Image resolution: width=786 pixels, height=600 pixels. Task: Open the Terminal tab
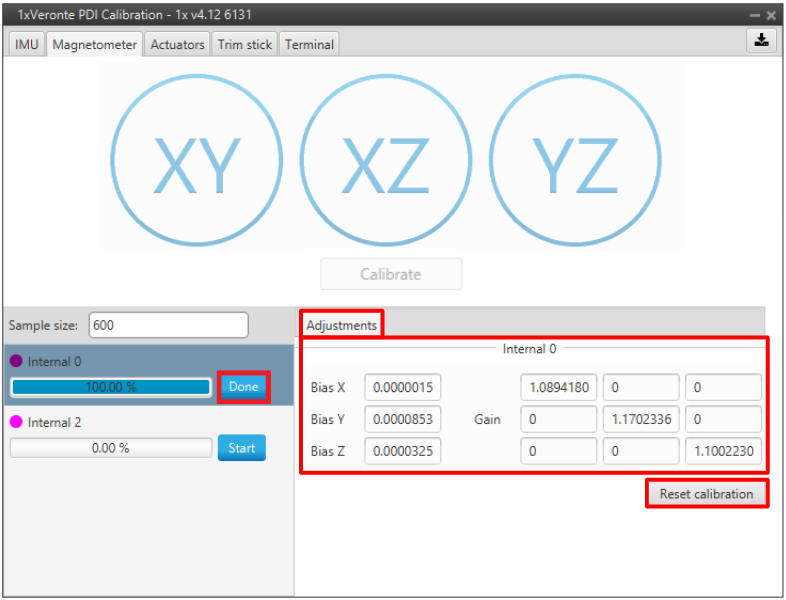pyautogui.click(x=309, y=45)
